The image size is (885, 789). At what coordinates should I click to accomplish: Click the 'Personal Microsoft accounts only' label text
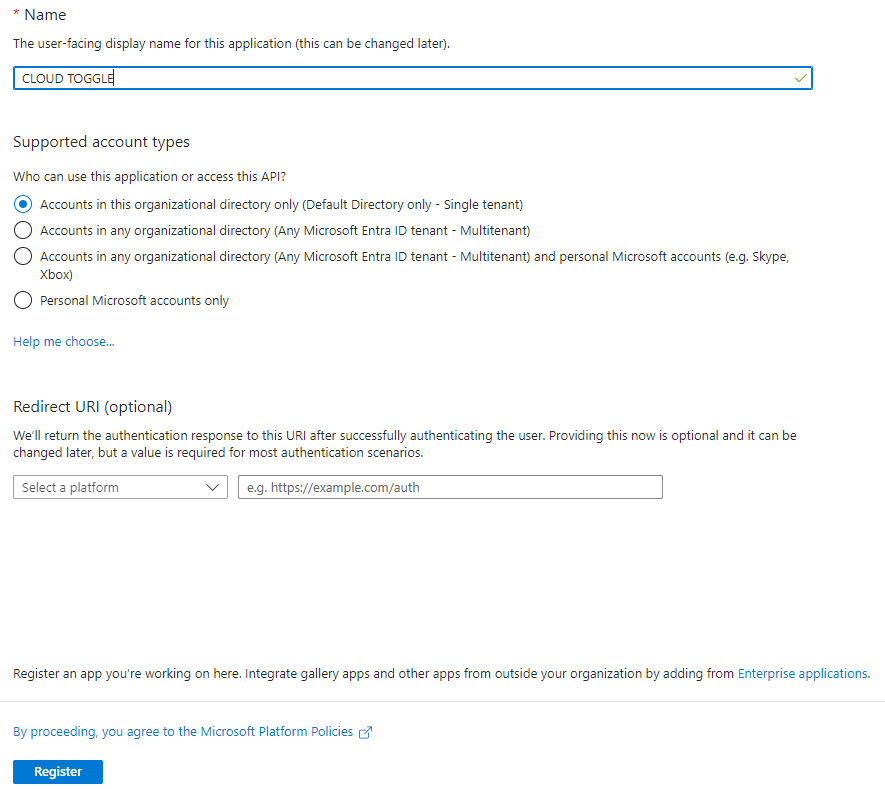[134, 300]
